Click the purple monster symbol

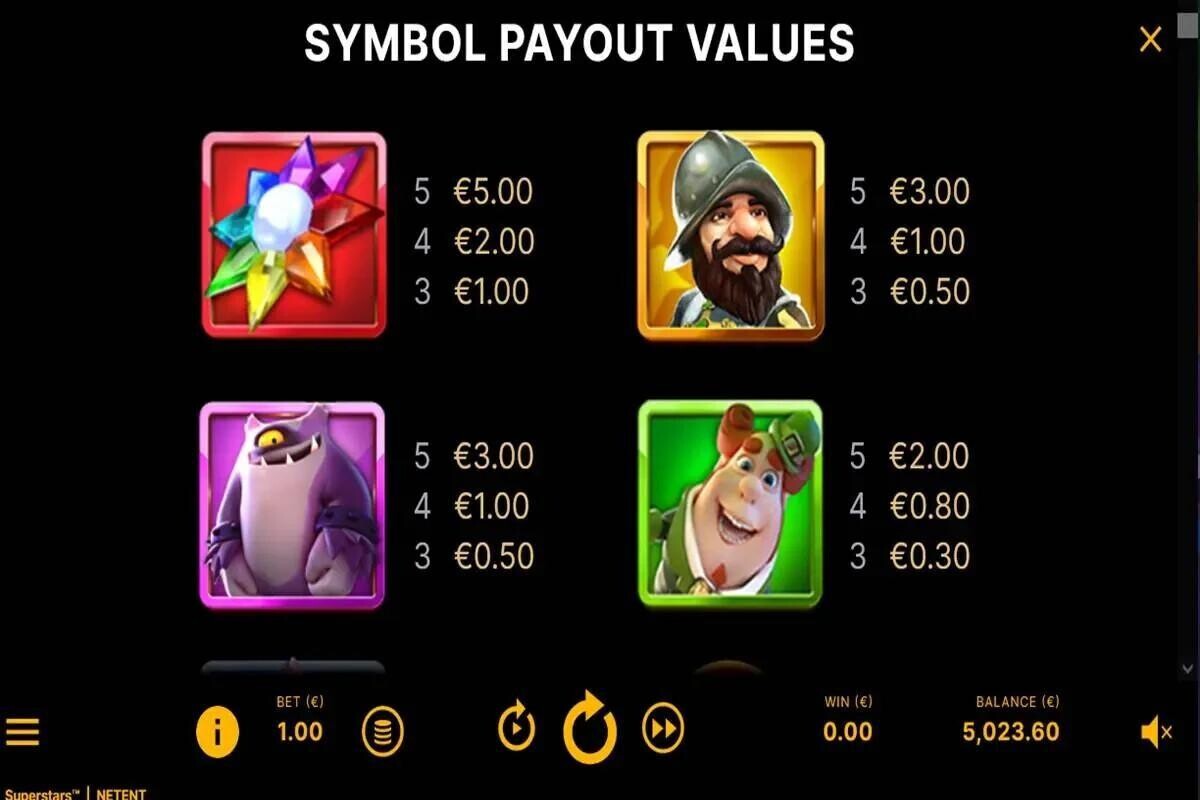(292, 505)
